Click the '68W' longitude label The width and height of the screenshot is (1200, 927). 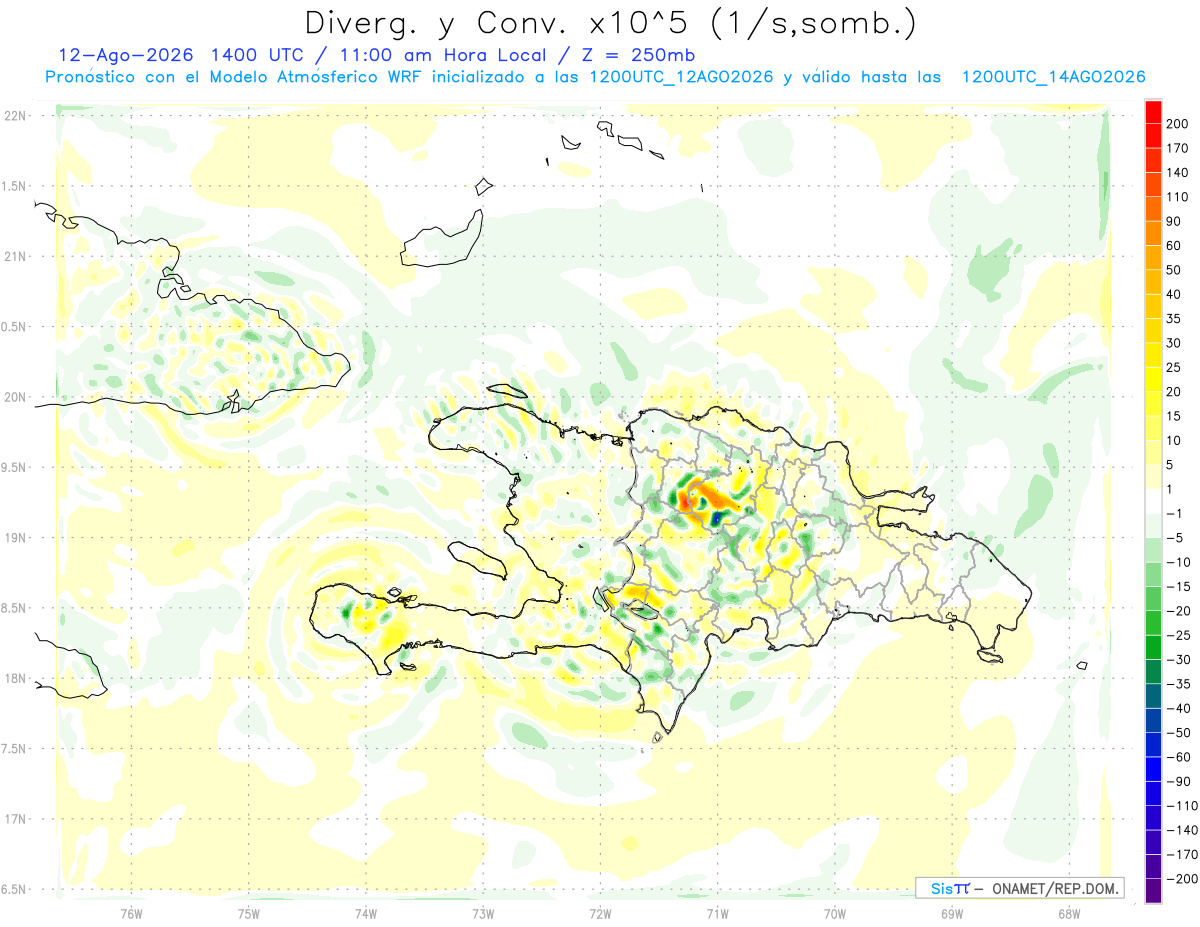coord(1068,913)
